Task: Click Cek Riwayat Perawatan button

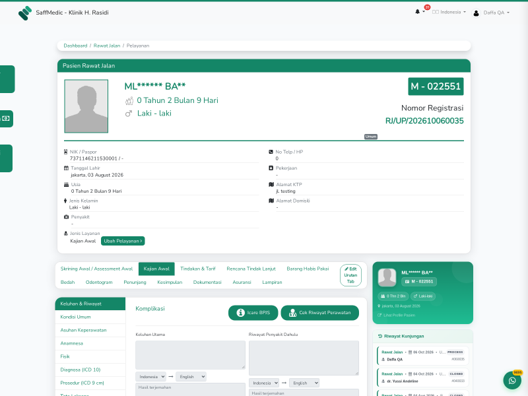Action: [x=320, y=313]
